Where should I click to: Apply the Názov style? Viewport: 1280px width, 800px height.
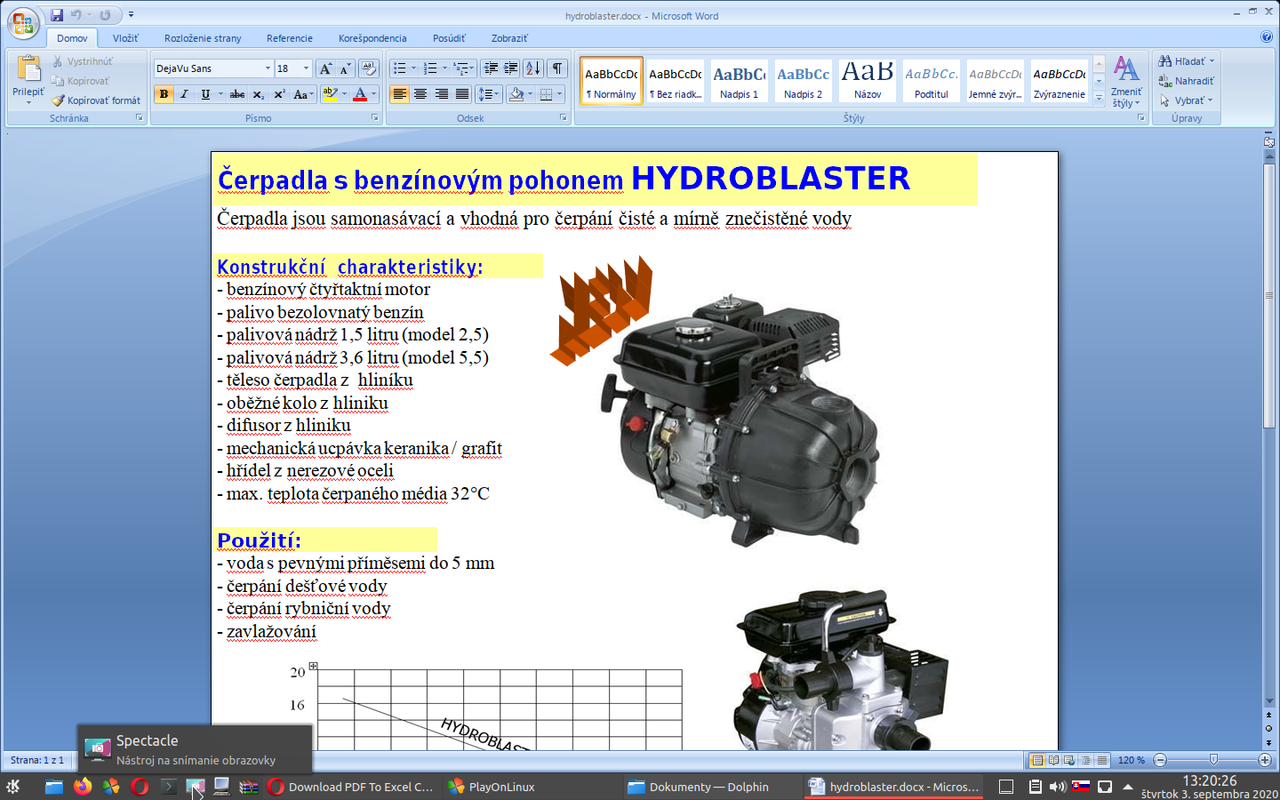[867, 81]
